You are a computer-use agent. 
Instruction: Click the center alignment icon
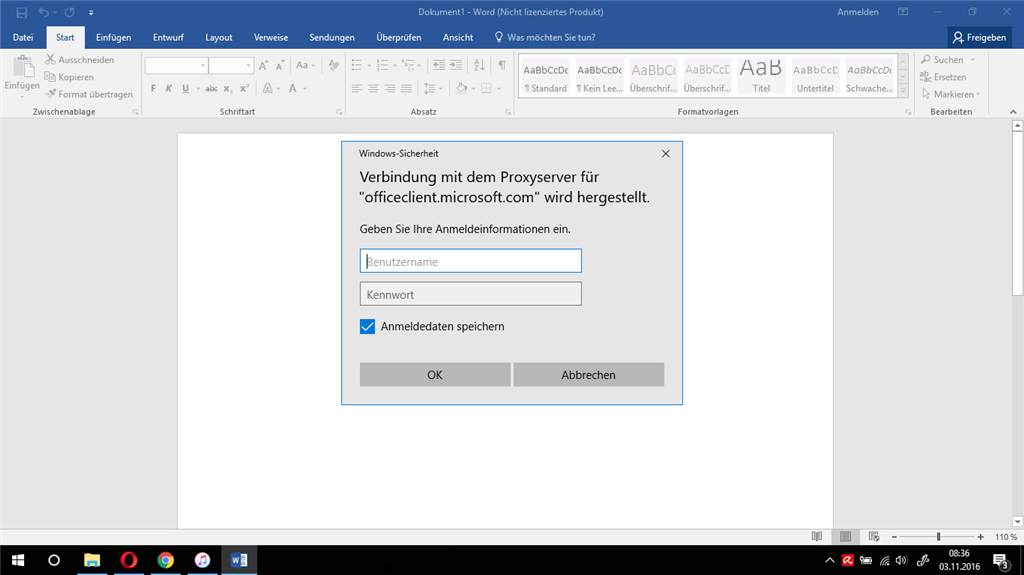point(374,88)
